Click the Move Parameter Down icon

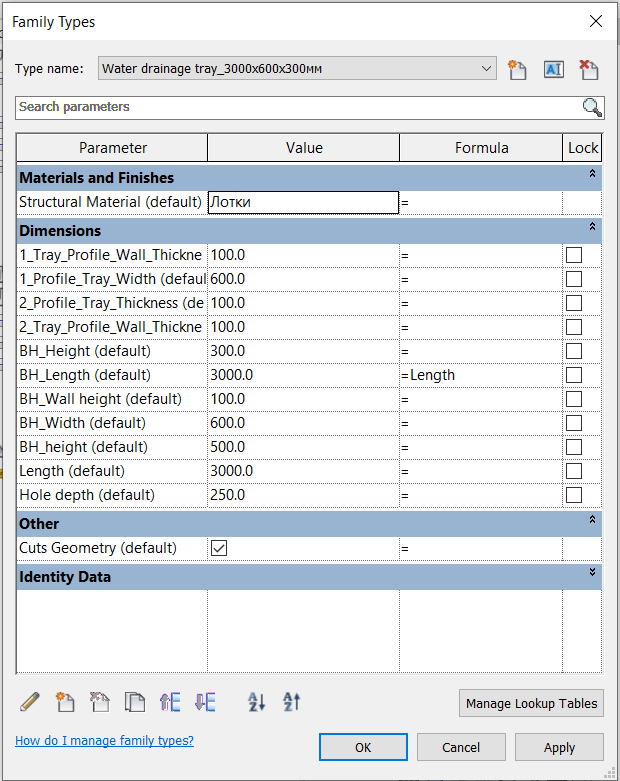[x=205, y=702]
